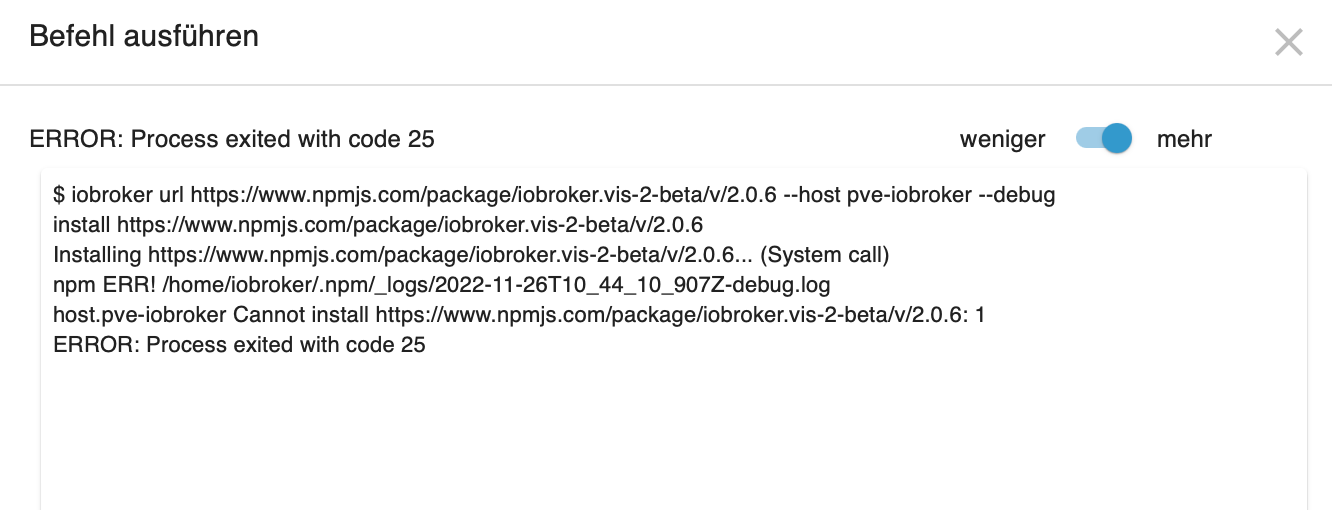Click the "Befehl ausführen" dialog title
This screenshot has height=510, width=1332.
[144, 37]
